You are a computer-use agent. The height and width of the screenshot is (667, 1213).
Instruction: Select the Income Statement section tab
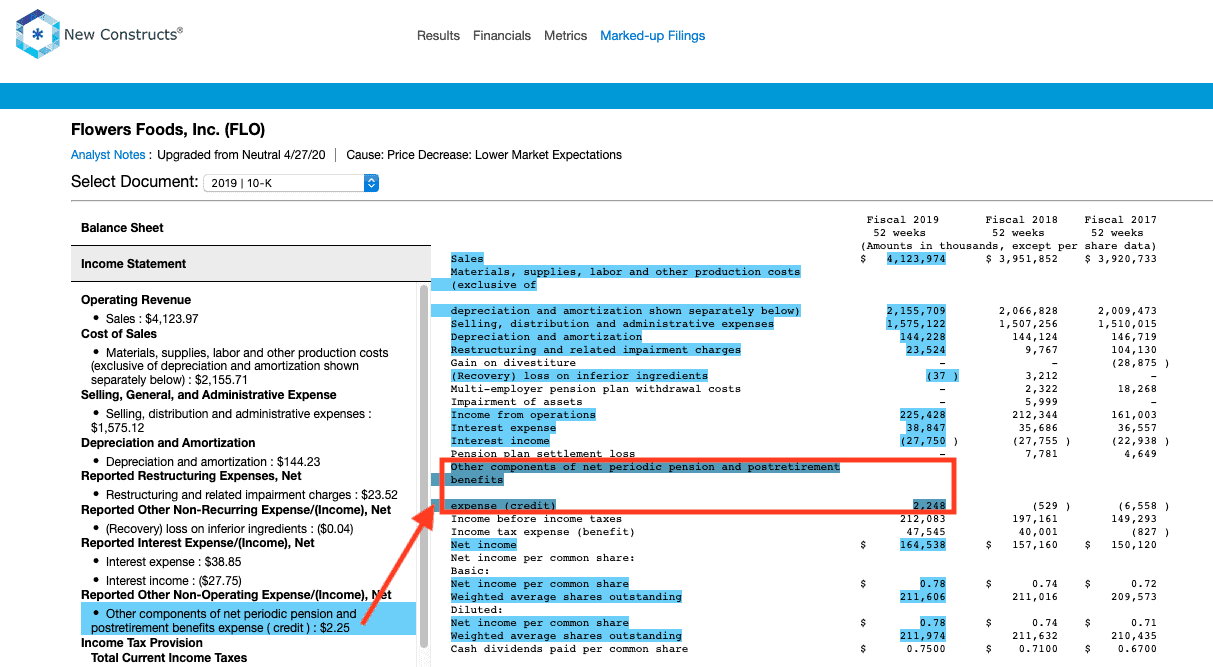click(x=251, y=264)
